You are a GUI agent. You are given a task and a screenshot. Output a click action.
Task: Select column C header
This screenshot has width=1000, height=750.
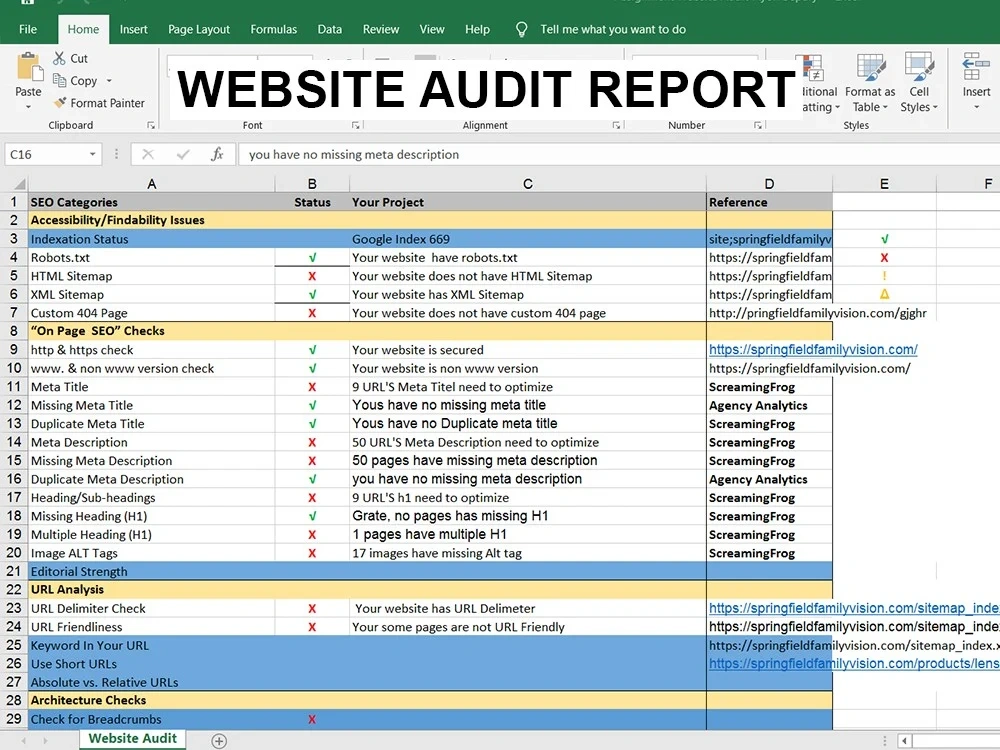coord(528,184)
